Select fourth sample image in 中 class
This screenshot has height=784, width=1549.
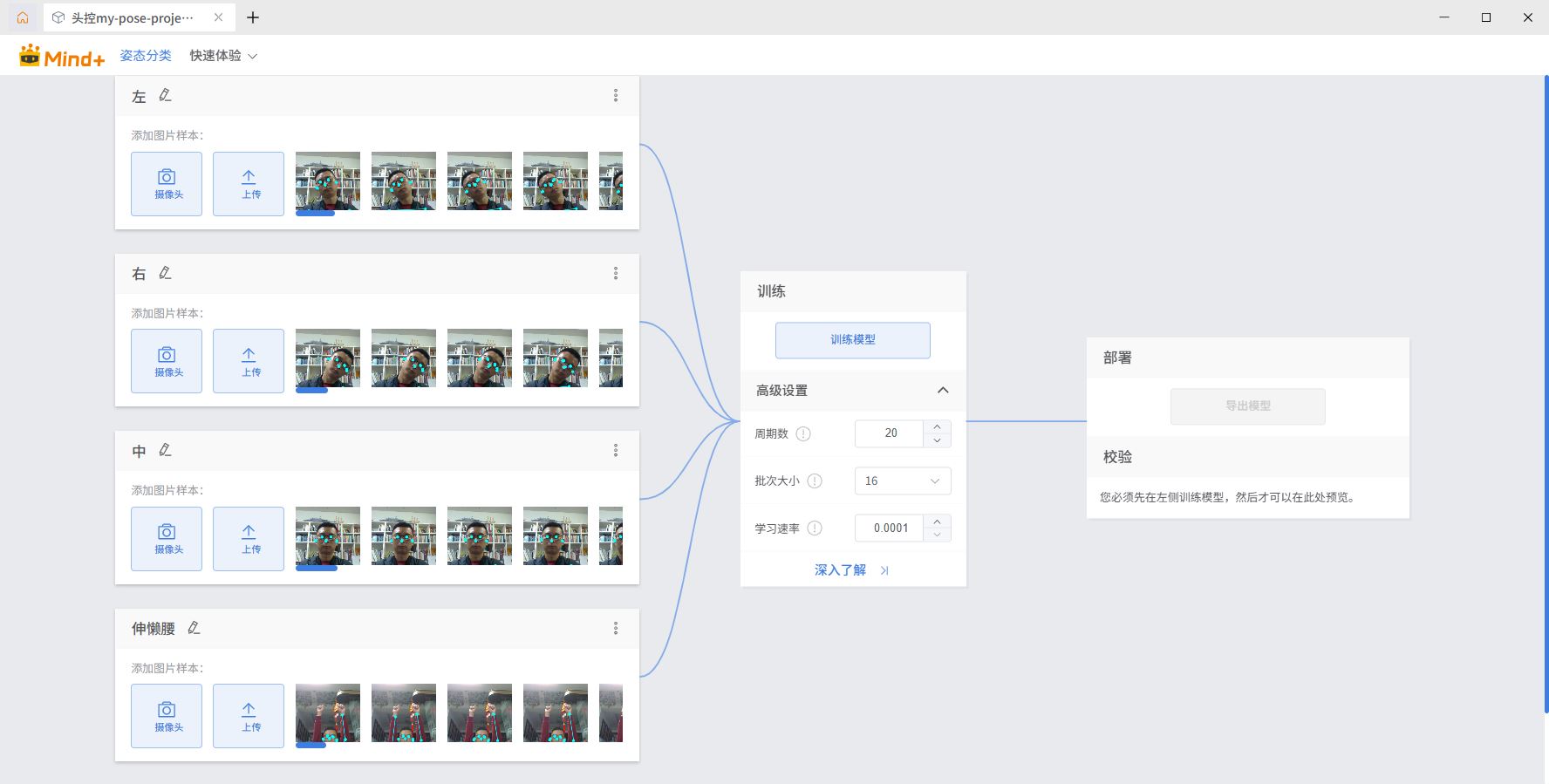(x=556, y=535)
